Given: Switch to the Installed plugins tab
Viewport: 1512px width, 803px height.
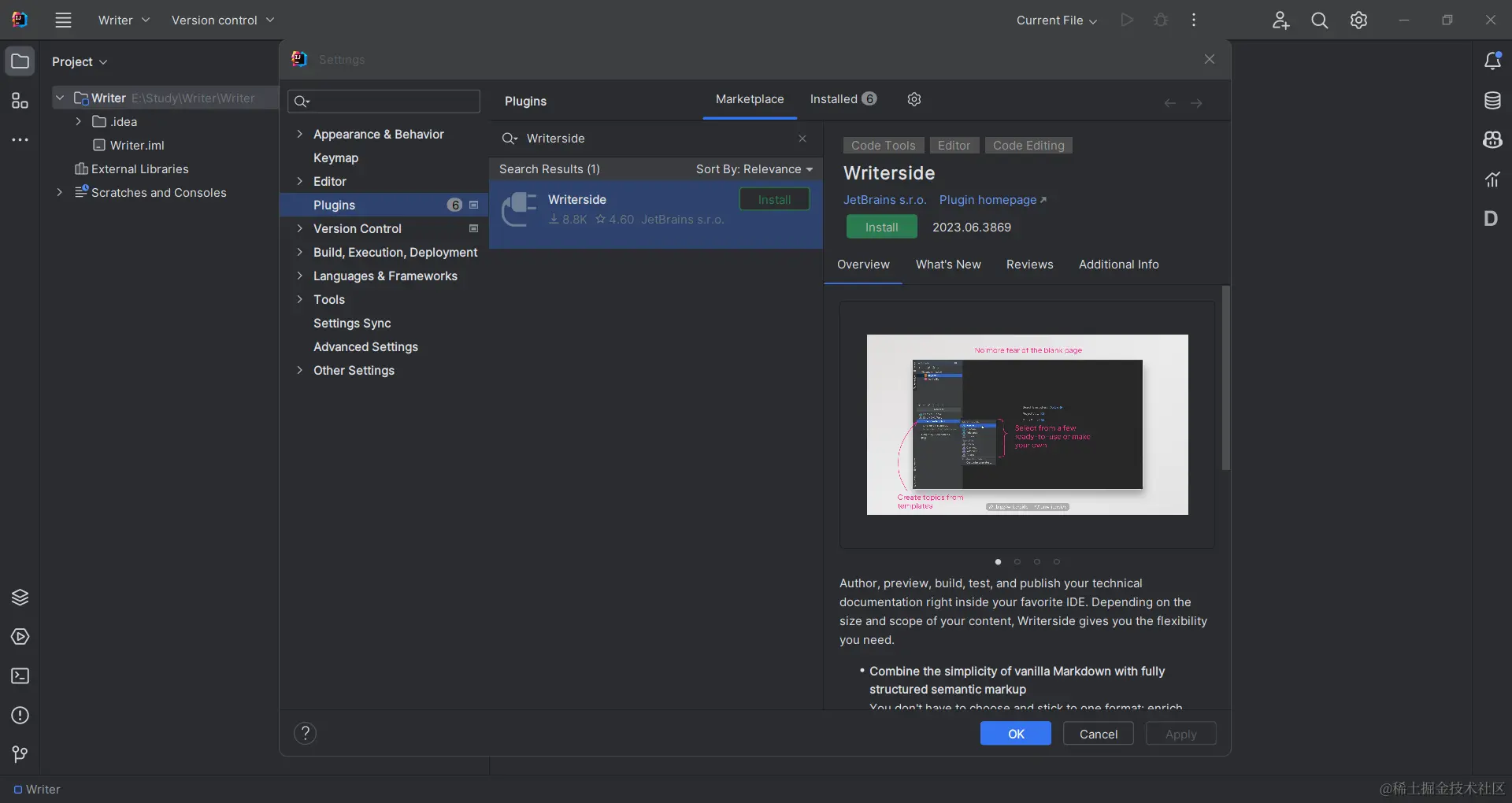Looking at the screenshot, I should tap(843, 99).
